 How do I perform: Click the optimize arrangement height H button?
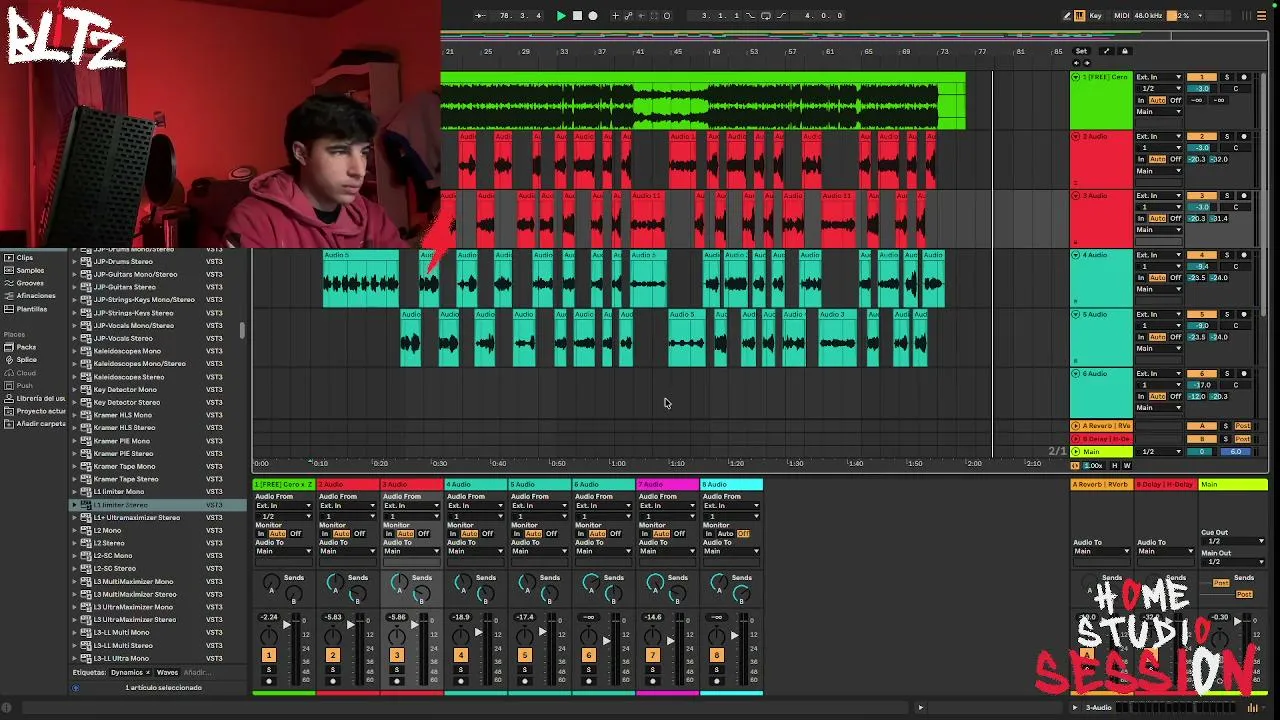pyautogui.click(x=1115, y=466)
